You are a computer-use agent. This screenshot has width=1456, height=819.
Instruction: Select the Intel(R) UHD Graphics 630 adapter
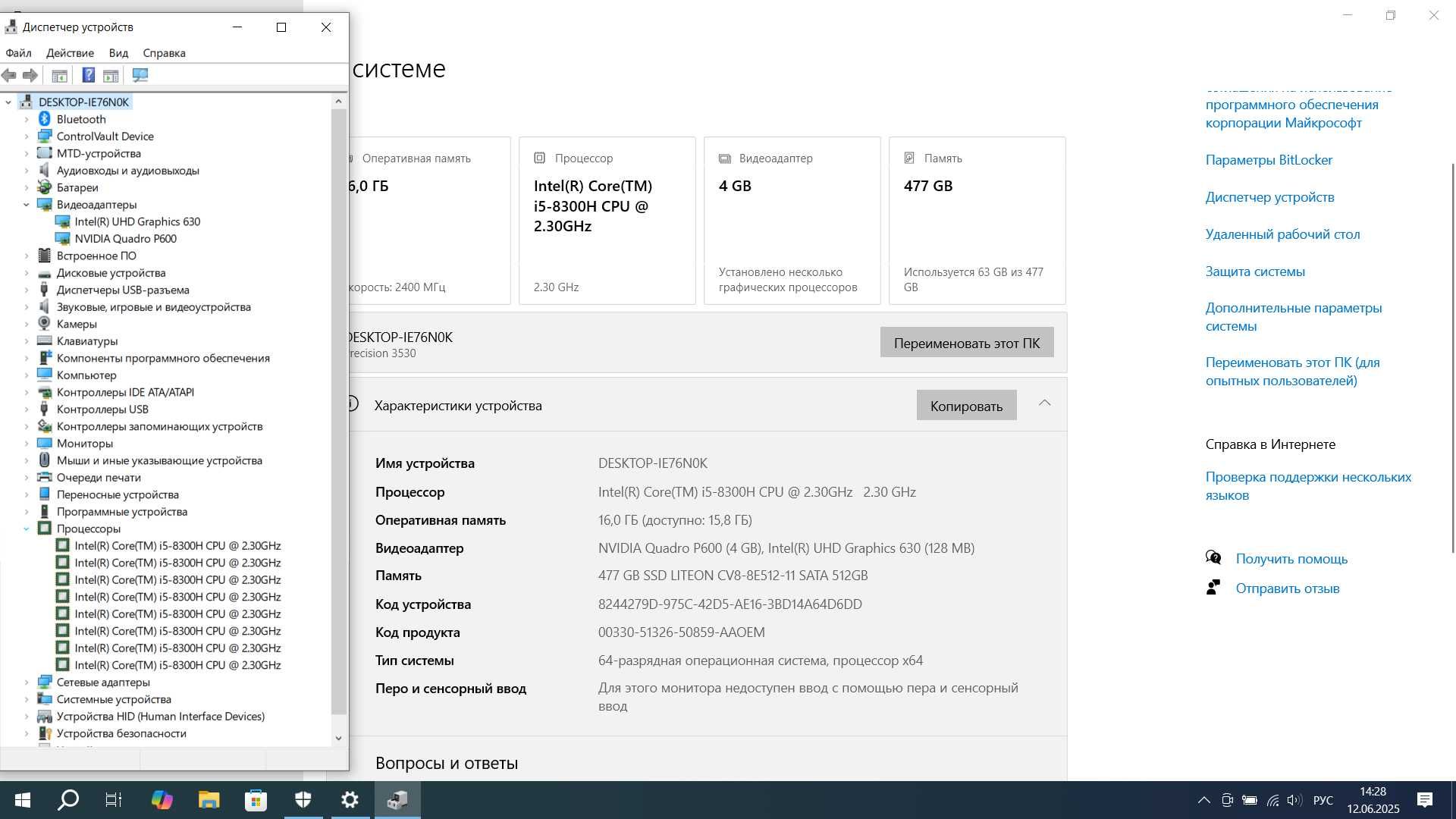137,221
